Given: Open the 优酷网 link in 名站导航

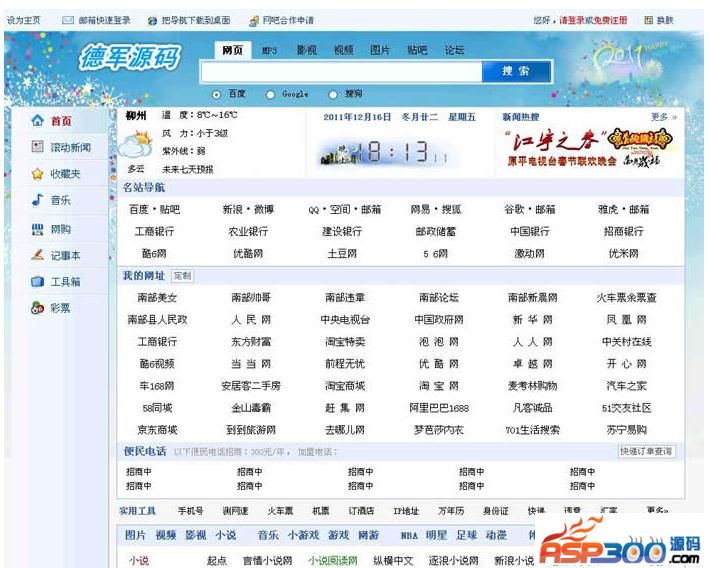Looking at the screenshot, I should [x=248, y=254].
